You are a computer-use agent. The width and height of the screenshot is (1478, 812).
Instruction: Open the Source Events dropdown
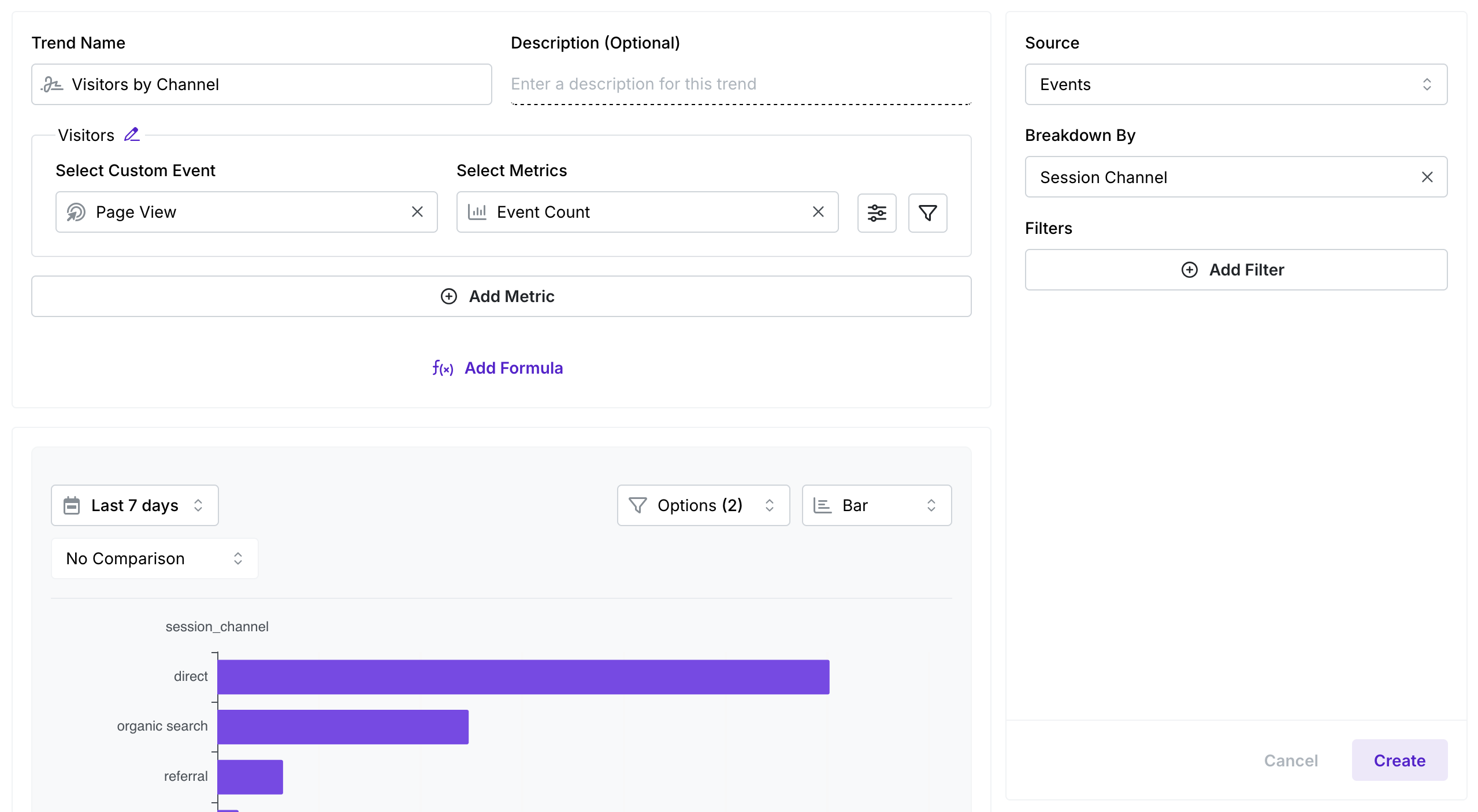[x=1235, y=84]
